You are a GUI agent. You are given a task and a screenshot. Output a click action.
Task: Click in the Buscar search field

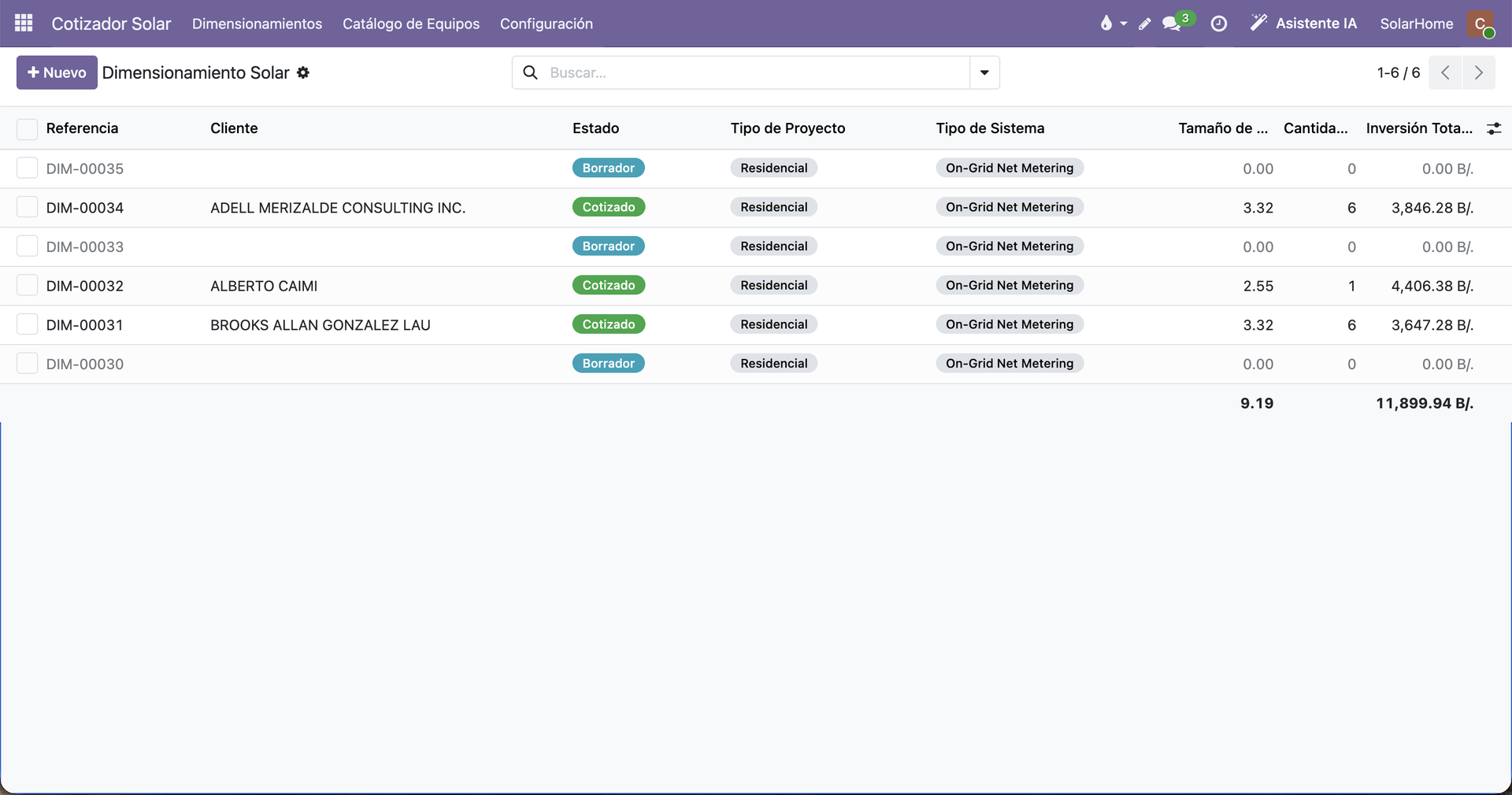[756, 72]
